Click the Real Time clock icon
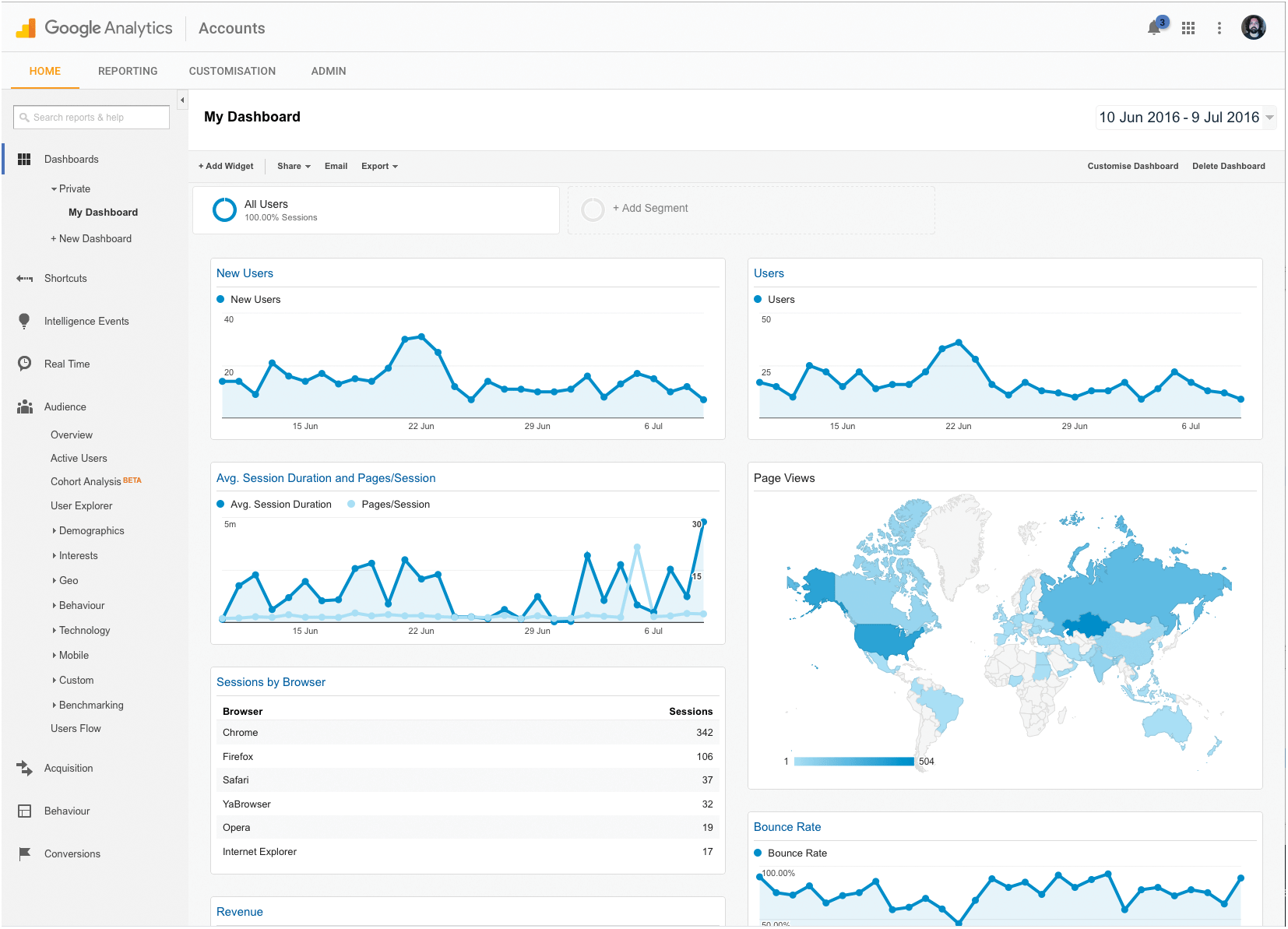 pos(24,364)
